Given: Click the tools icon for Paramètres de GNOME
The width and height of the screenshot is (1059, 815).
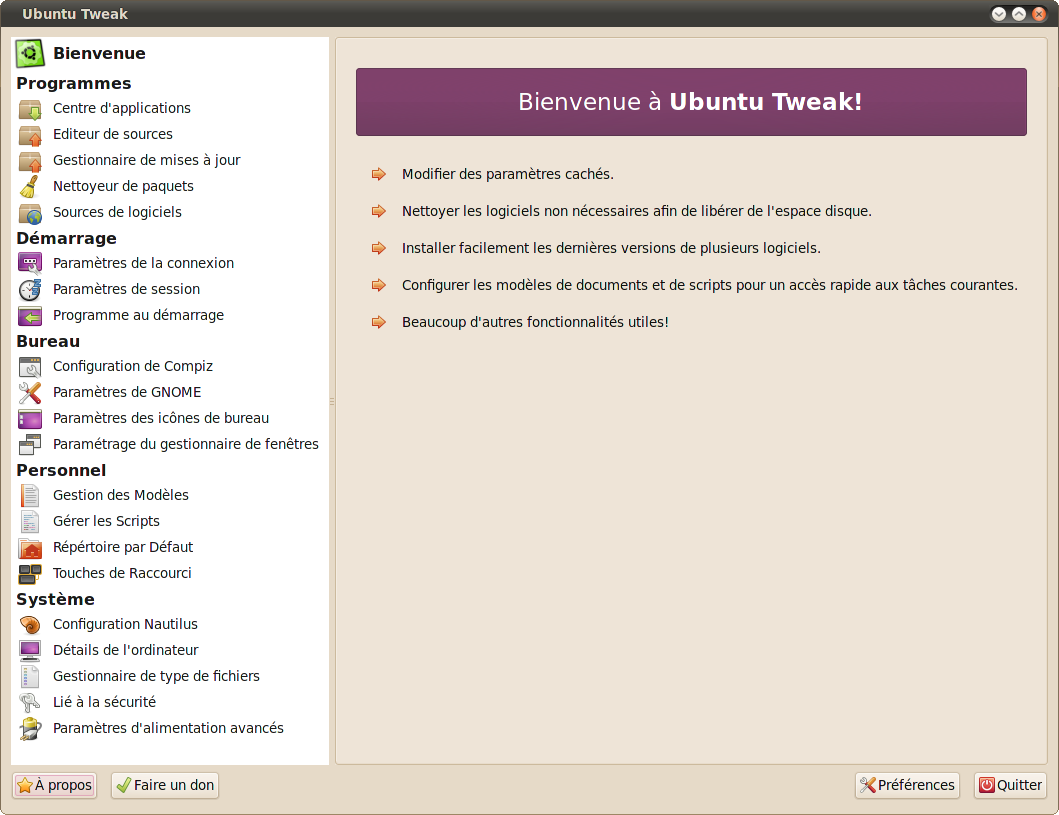Looking at the screenshot, I should pos(30,392).
